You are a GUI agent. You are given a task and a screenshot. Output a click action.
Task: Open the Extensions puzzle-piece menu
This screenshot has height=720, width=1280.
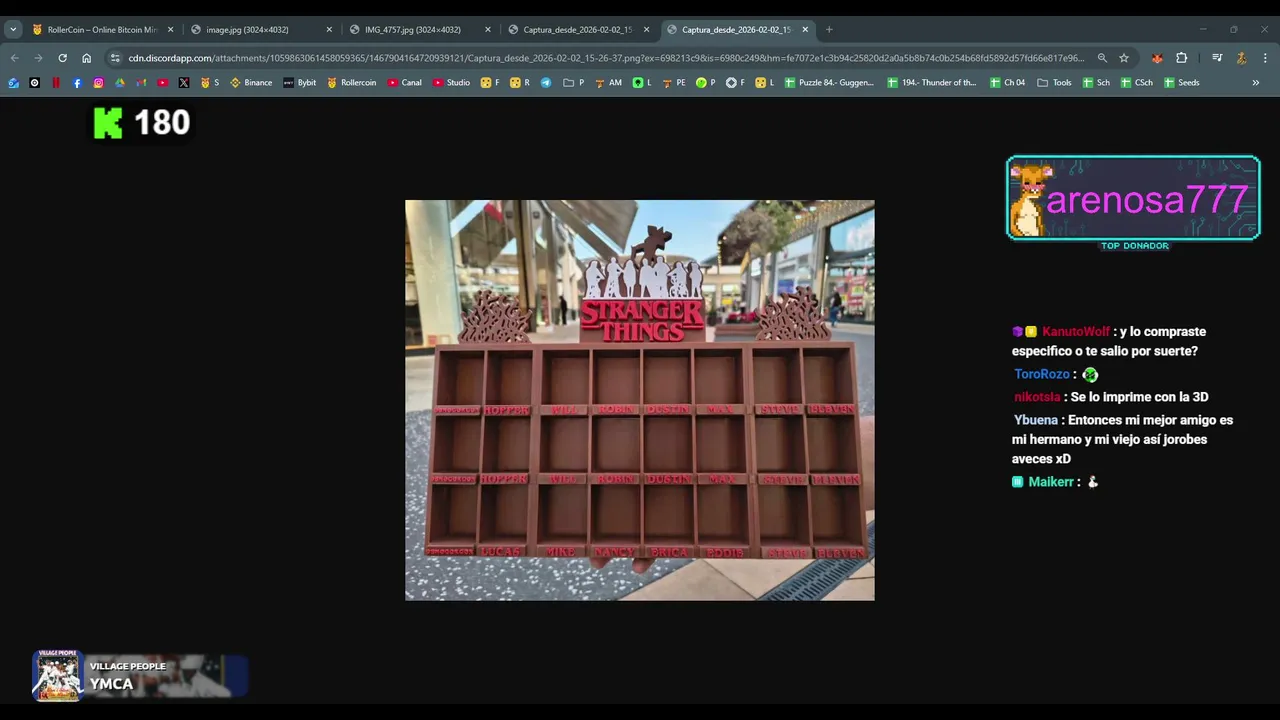coord(1181,58)
